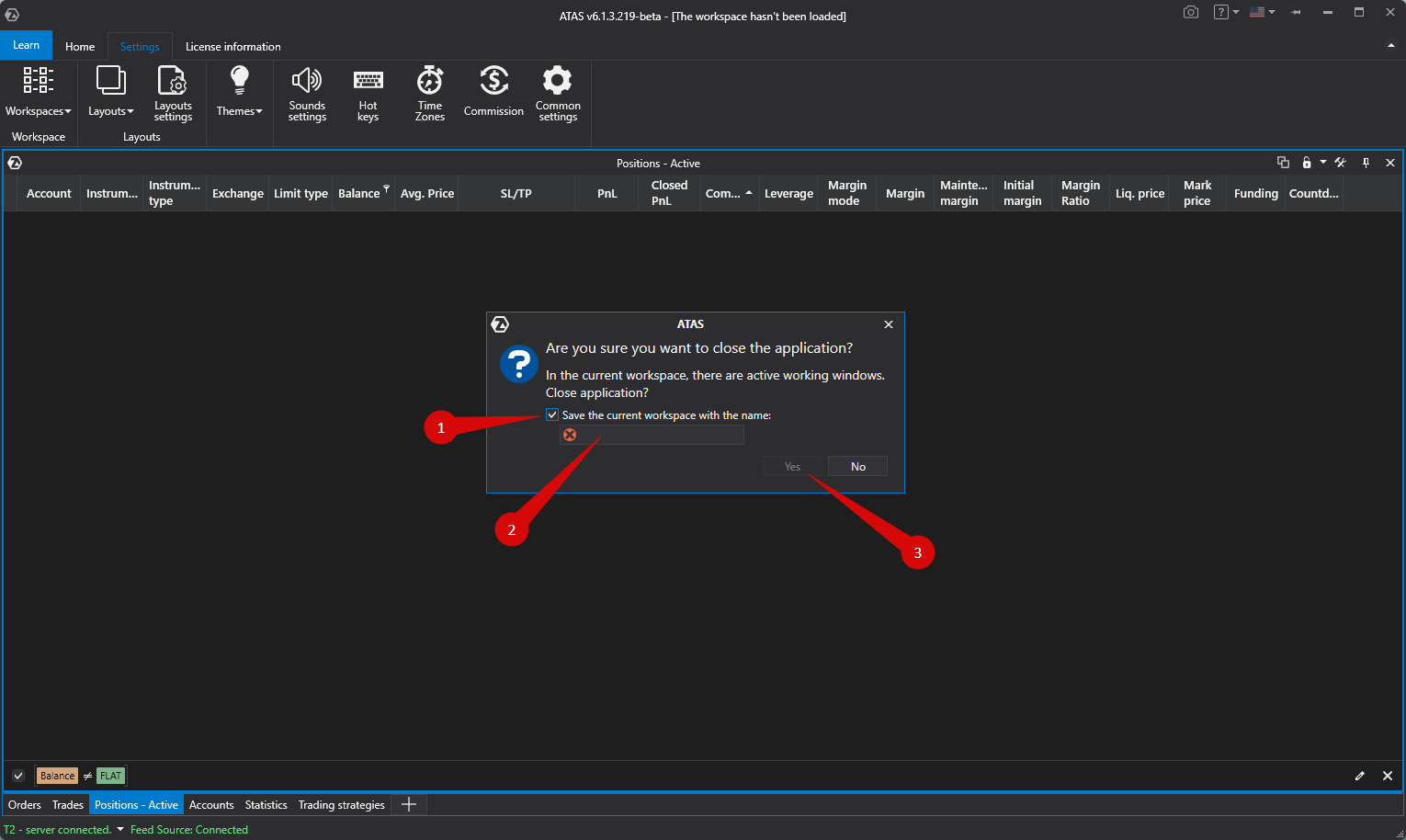Open the Themes lightbulb icon
Screen dimensions: 1406x840
click(239, 80)
